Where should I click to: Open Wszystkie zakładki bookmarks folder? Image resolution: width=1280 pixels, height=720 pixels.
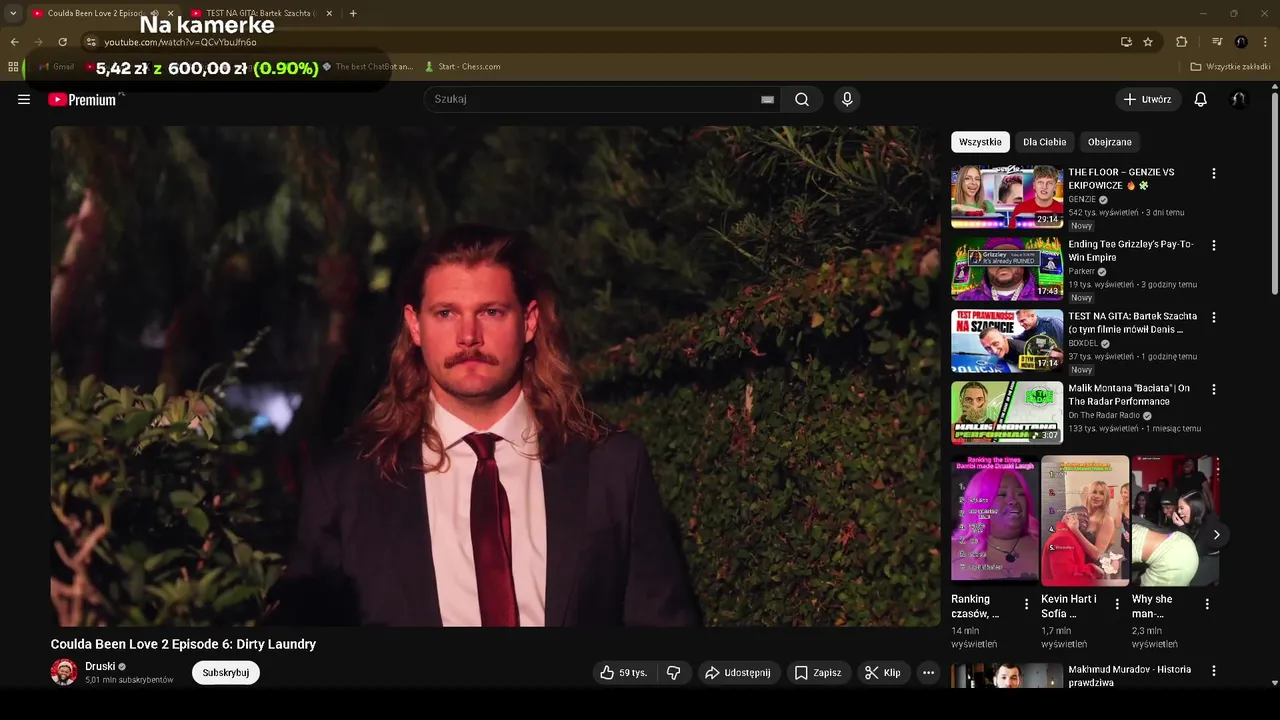[1230, 67]
